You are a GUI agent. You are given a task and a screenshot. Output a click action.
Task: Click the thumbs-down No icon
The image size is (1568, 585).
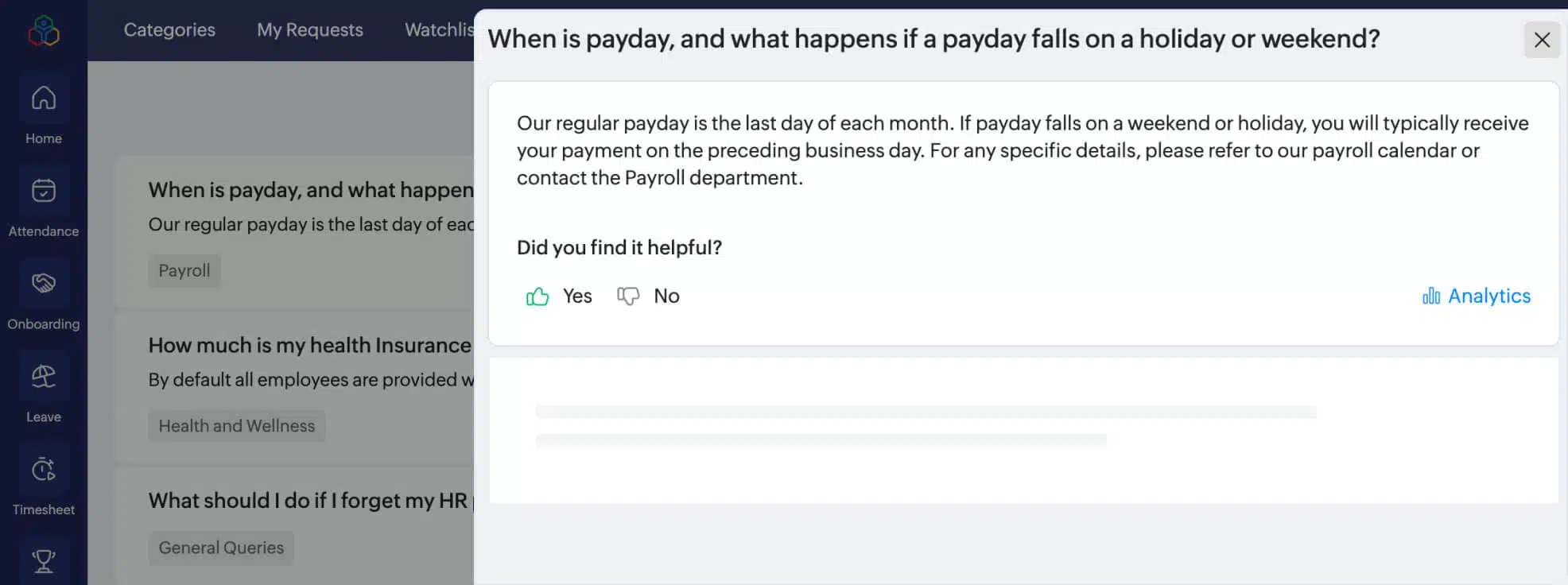pyautogui.click(x=628, y=296)
